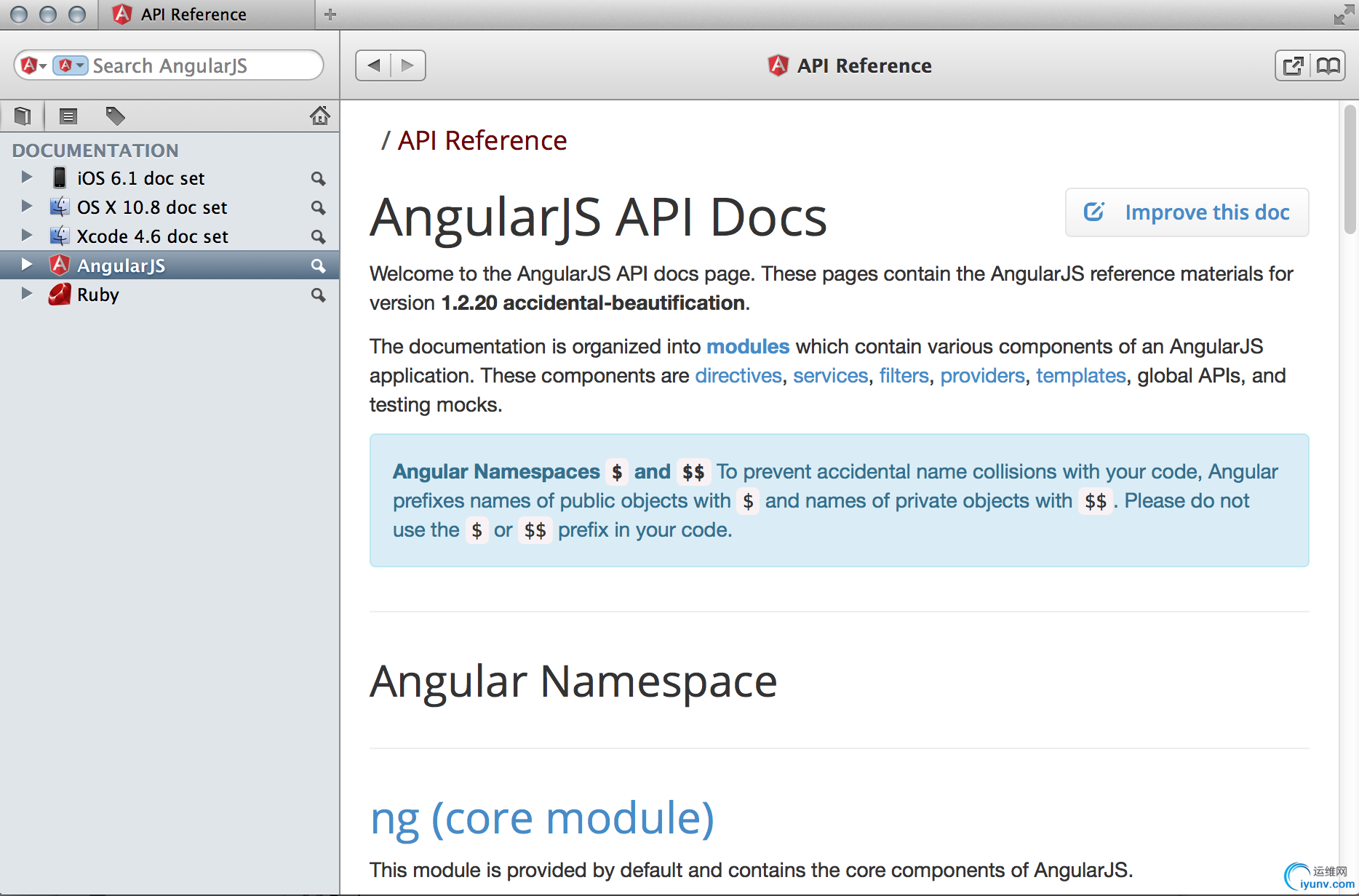Open the tags icon in sidebar
Image resolution: width=1359 pixels, height=896 pixels.
(x=115, y=116)
